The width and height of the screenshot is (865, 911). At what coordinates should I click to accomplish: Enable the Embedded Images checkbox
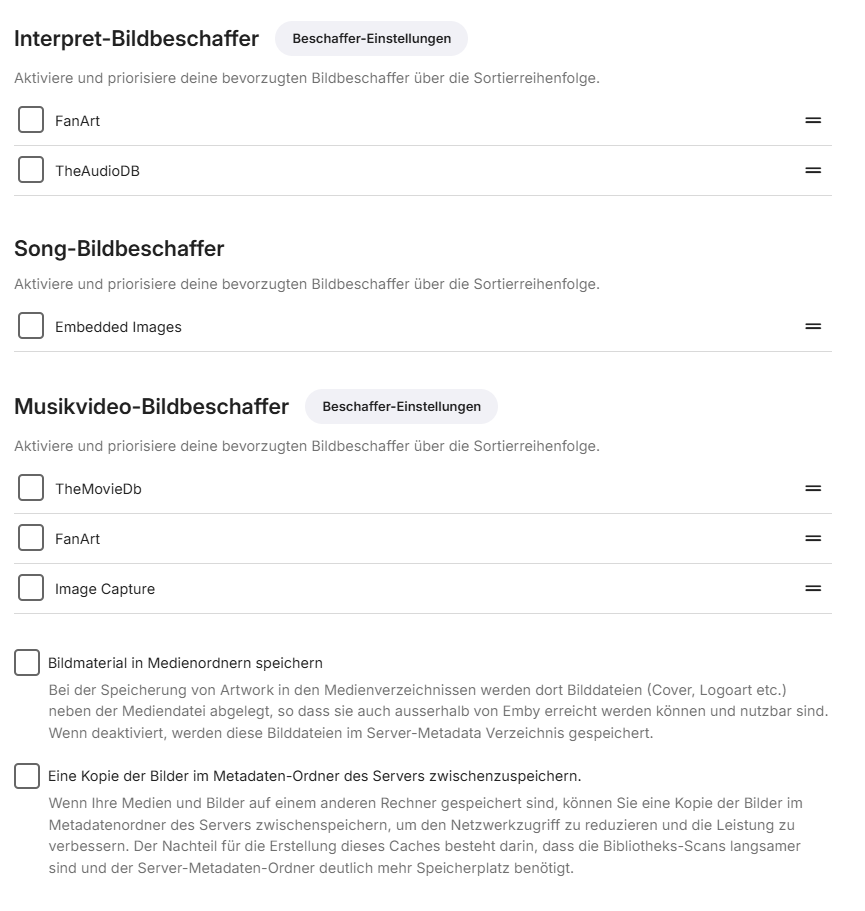click(31, 327)
